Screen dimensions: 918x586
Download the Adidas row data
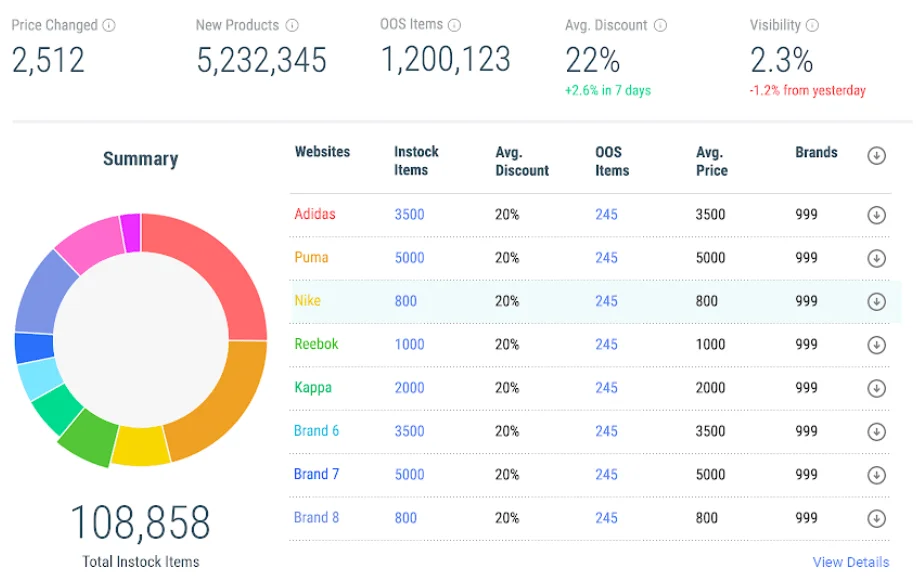(877, 215)
